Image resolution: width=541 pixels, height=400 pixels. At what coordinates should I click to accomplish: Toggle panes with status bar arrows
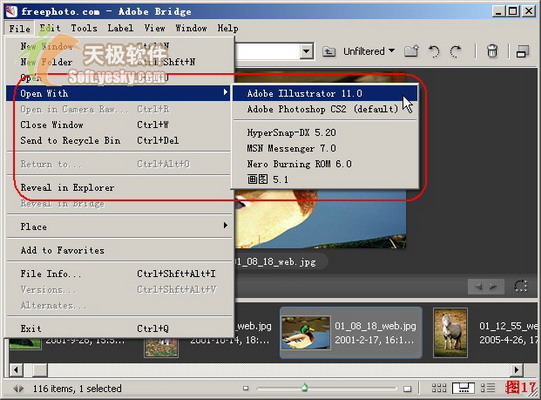[18, 389]
